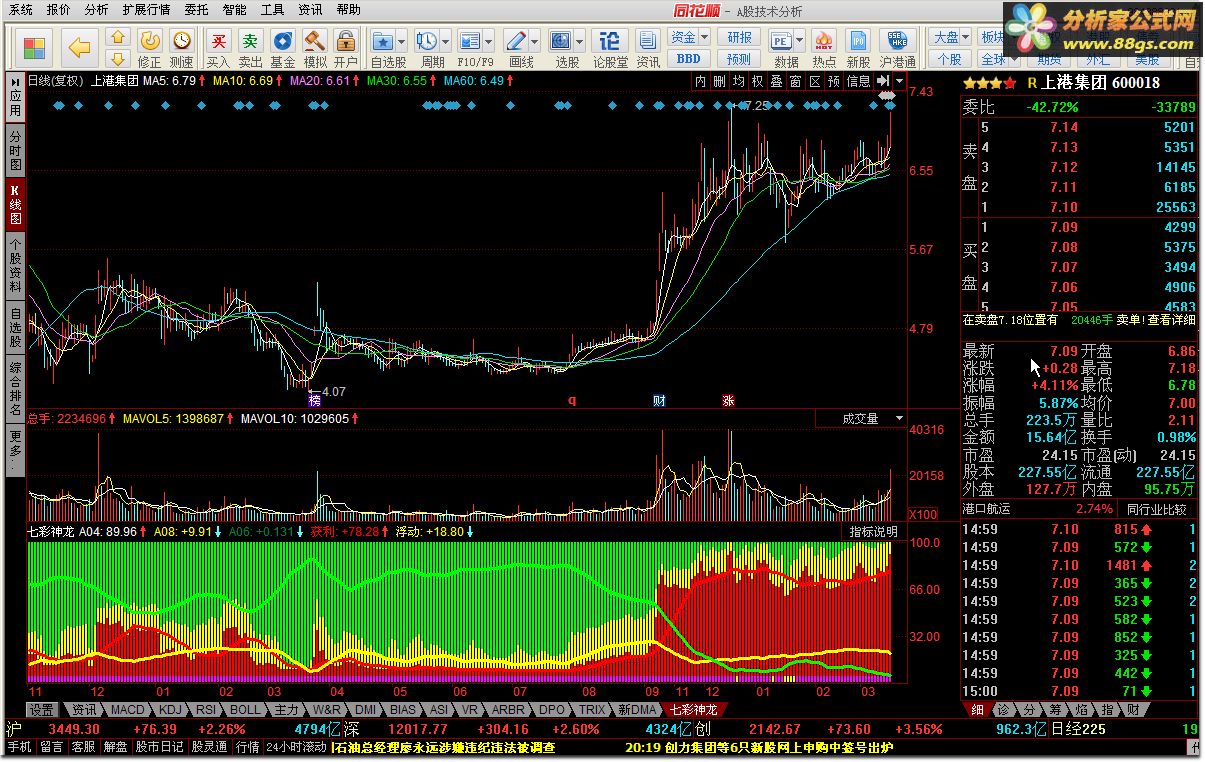1205x762 pixels.
Task: Open the 系统 menu
Action: coord(20,10)
